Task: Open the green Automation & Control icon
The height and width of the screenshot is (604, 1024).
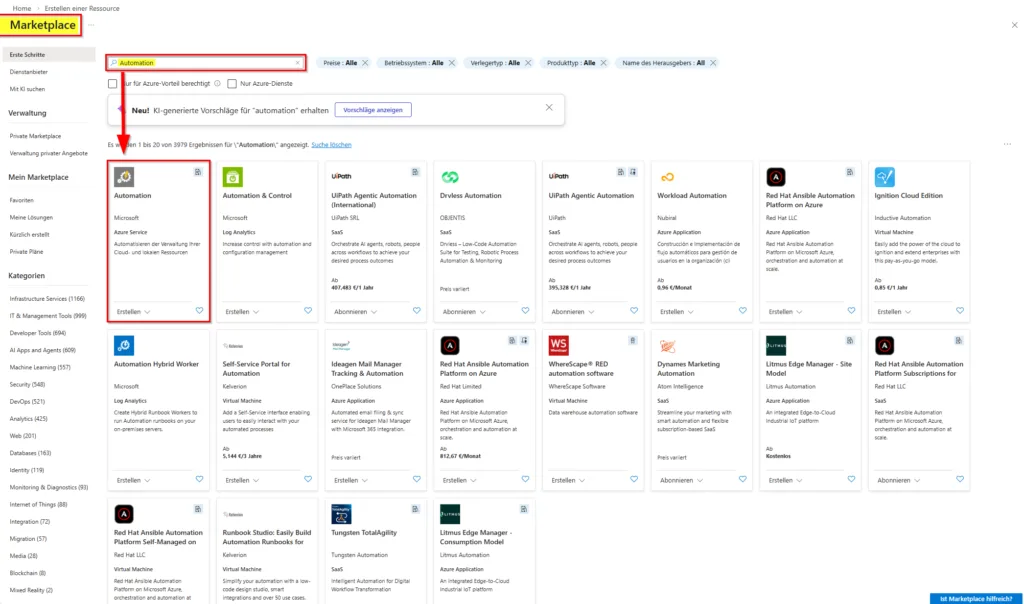Action: click(233, 177)
